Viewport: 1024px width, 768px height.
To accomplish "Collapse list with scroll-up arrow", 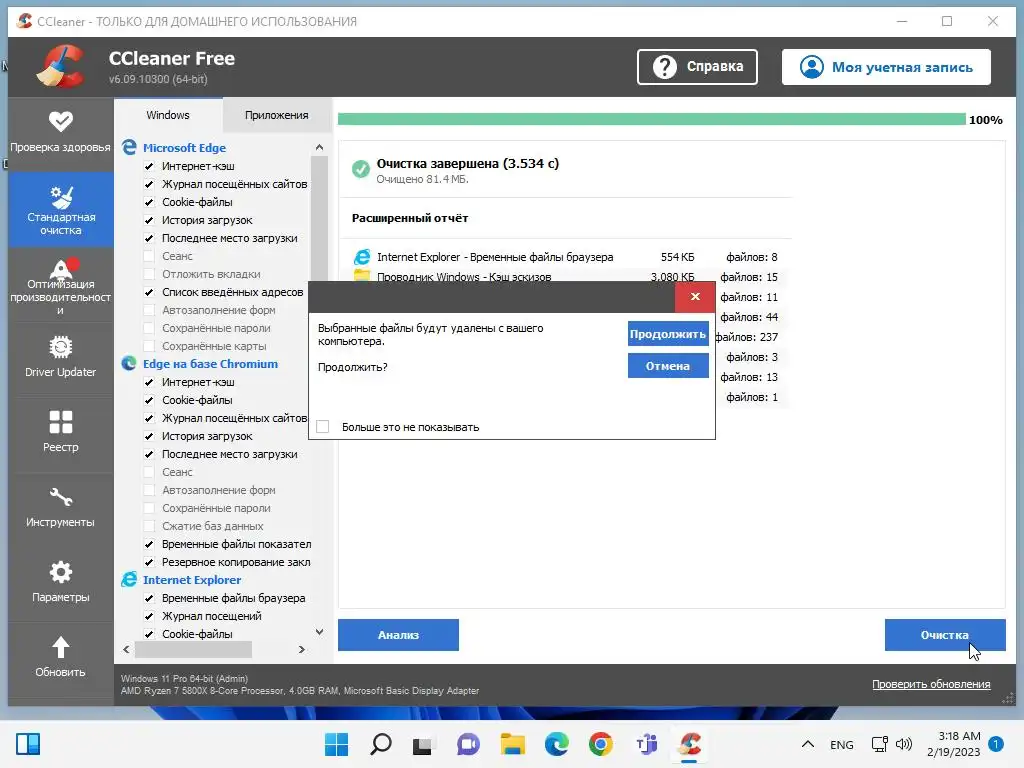I will (x=319, y=147).
